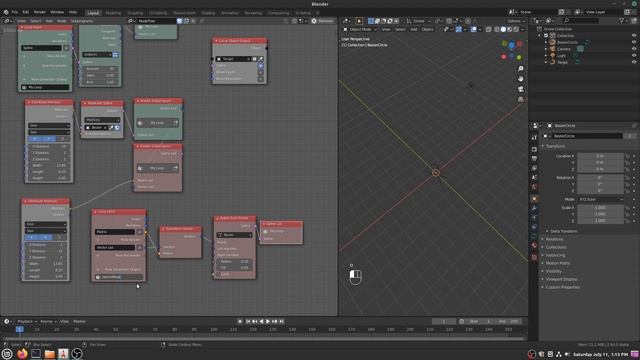Open OBS Studio from the taskbar
Image resolution: width=640 pixels, height=360 pixels.
77,353
